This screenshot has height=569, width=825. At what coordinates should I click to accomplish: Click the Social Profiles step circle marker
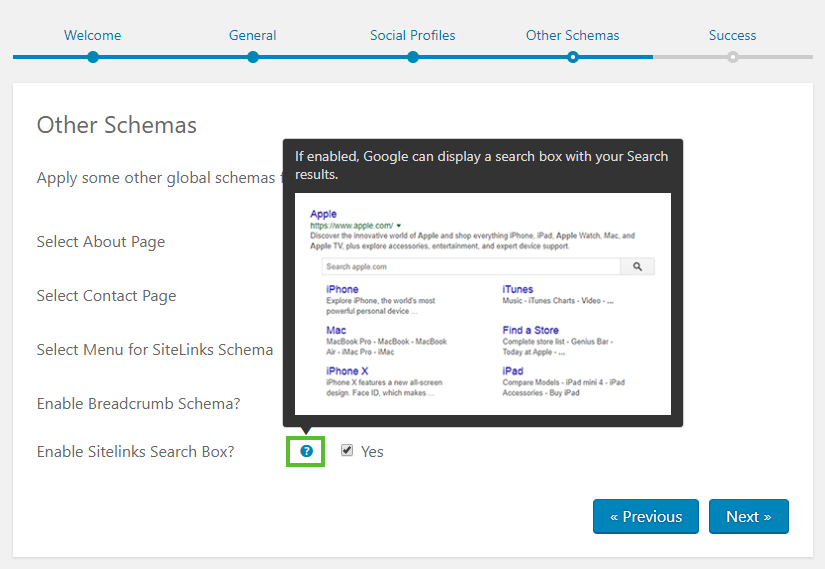tap(413, 57)
